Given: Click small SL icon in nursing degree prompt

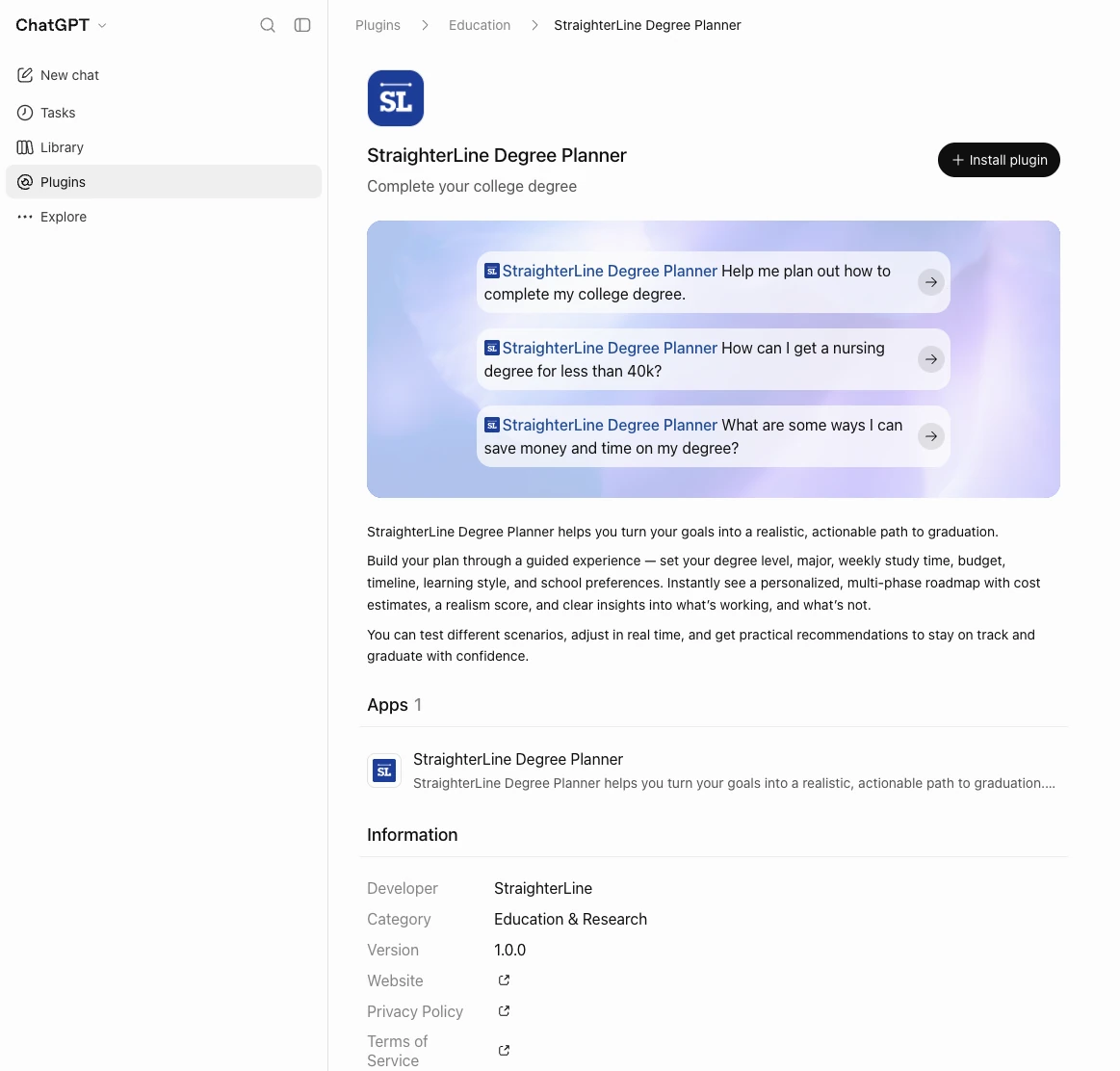Looking at the screenshot, I should (491, 348).
